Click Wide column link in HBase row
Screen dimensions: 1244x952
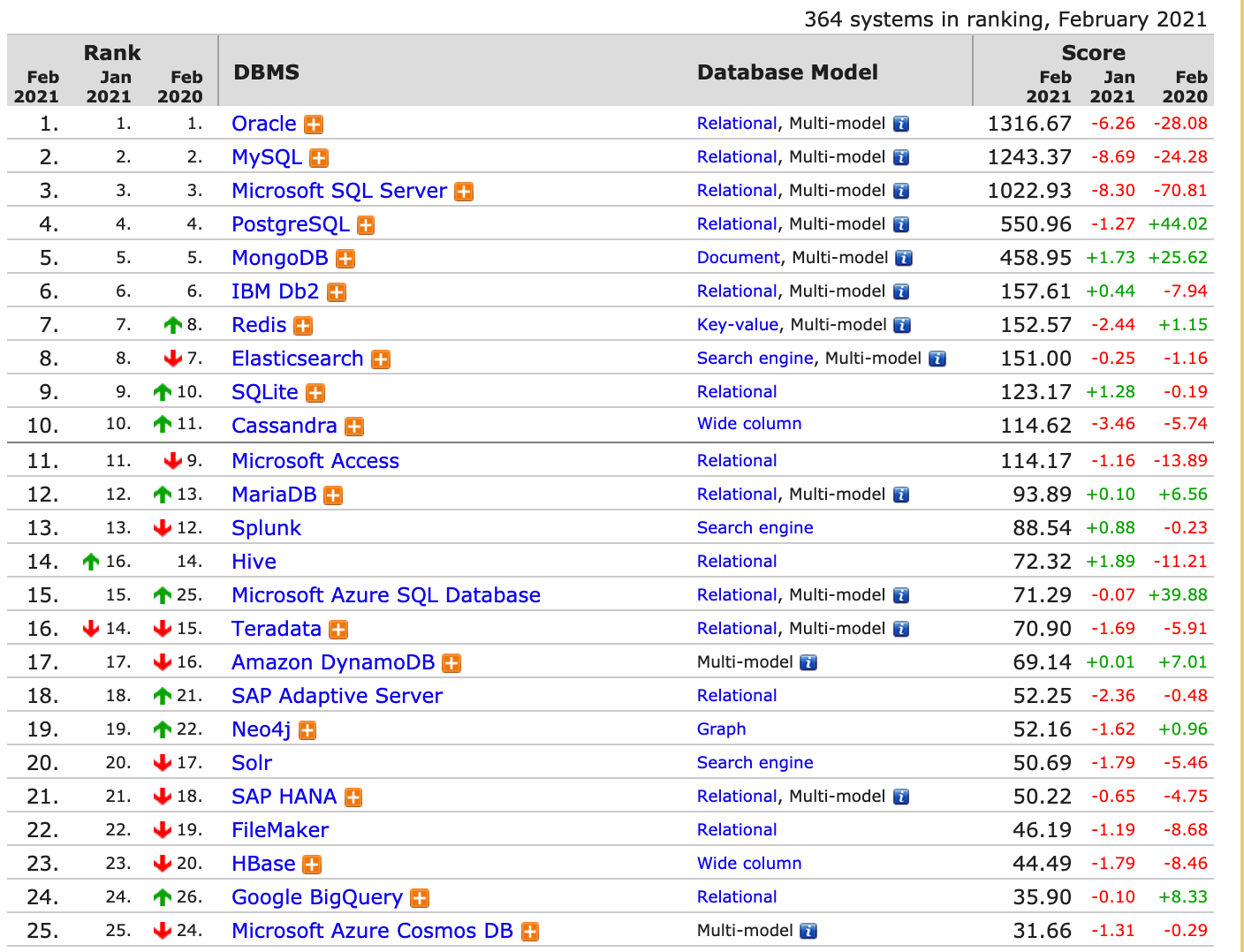[x=749, y=863]
